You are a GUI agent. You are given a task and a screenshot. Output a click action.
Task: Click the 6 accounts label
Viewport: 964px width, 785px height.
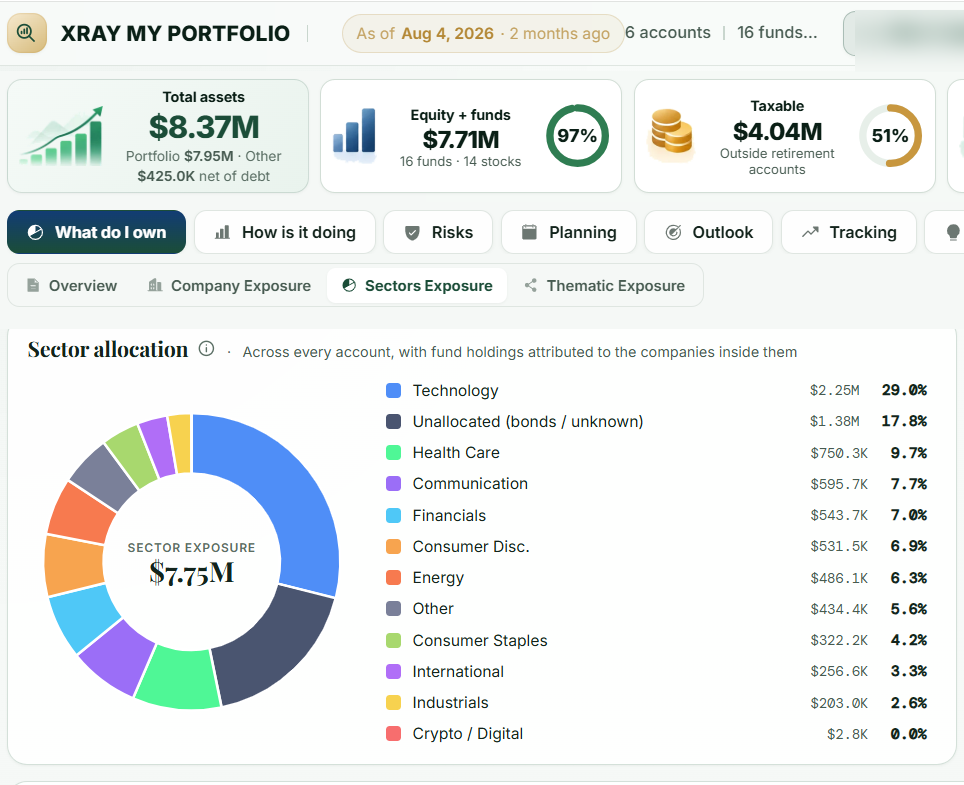coord(668,33)
